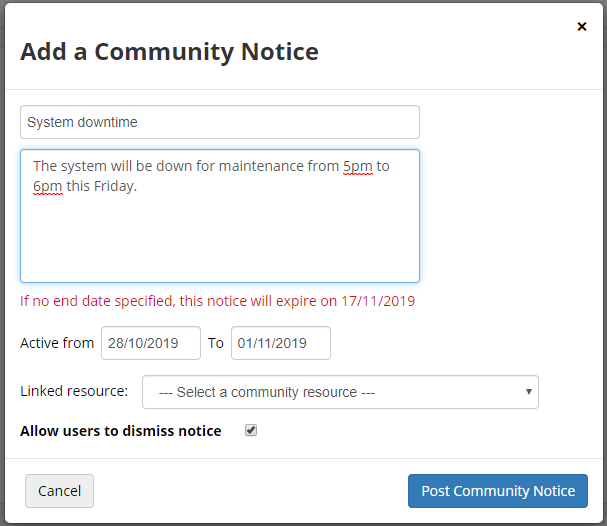Uncheck the allow users to dismiss checkbox

click(251, 431)
